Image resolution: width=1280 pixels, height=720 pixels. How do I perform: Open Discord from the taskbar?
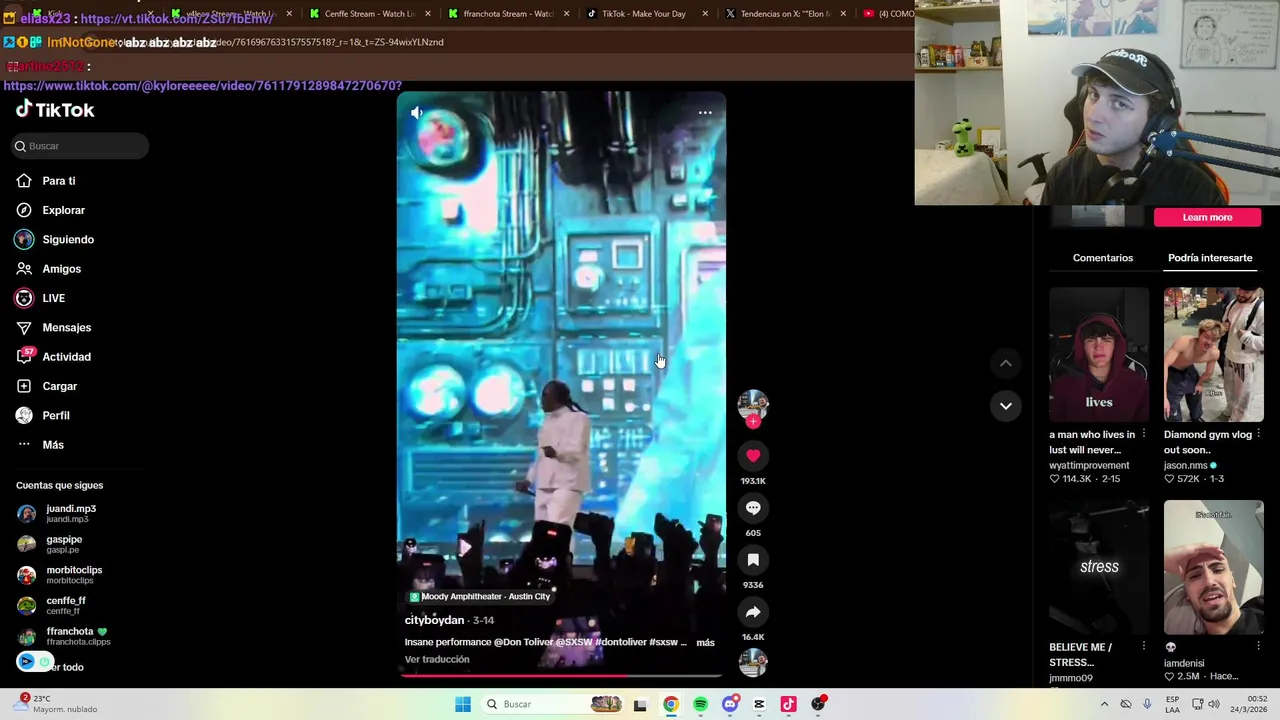coord(730,704)
